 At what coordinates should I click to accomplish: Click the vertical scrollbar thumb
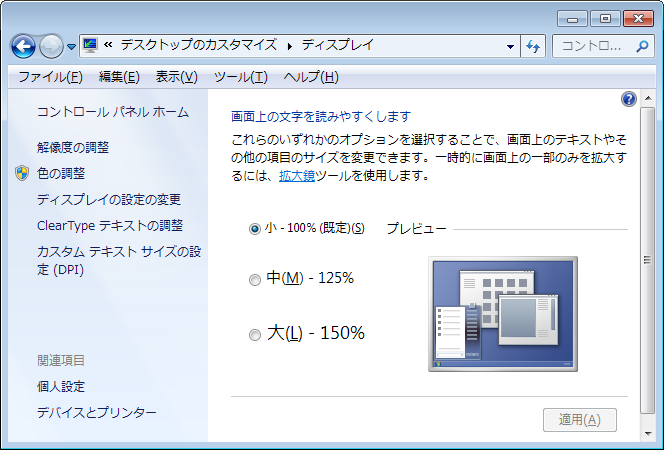(647, 260)
